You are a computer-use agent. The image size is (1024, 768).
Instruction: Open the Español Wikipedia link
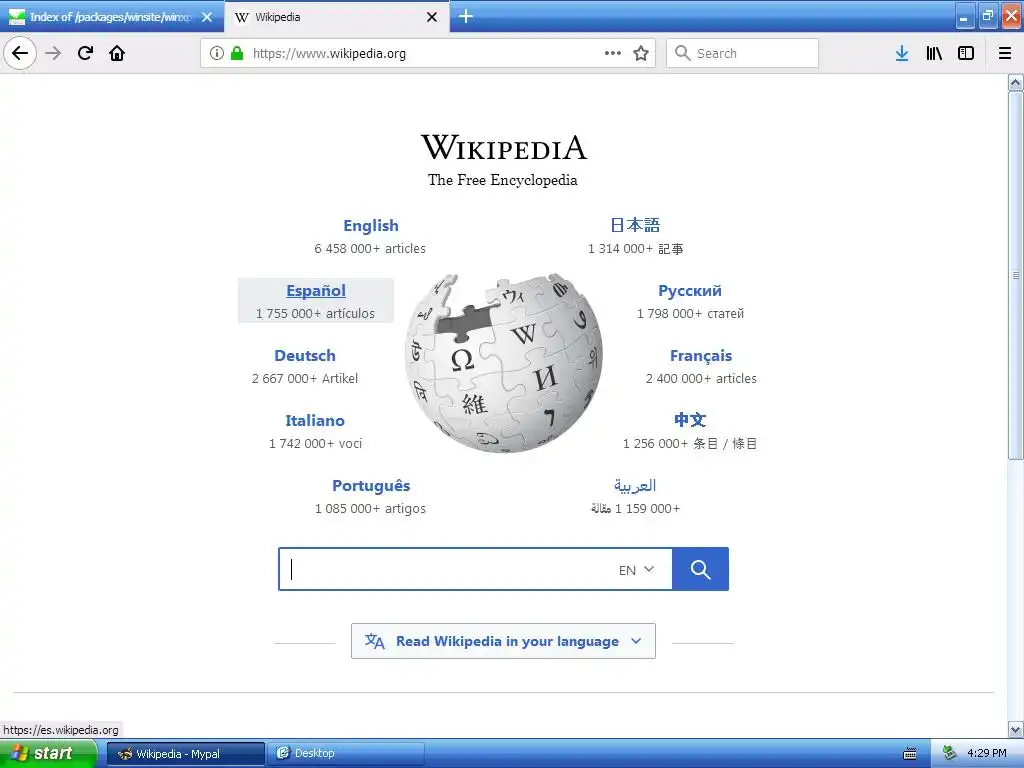tap(316, 291)
